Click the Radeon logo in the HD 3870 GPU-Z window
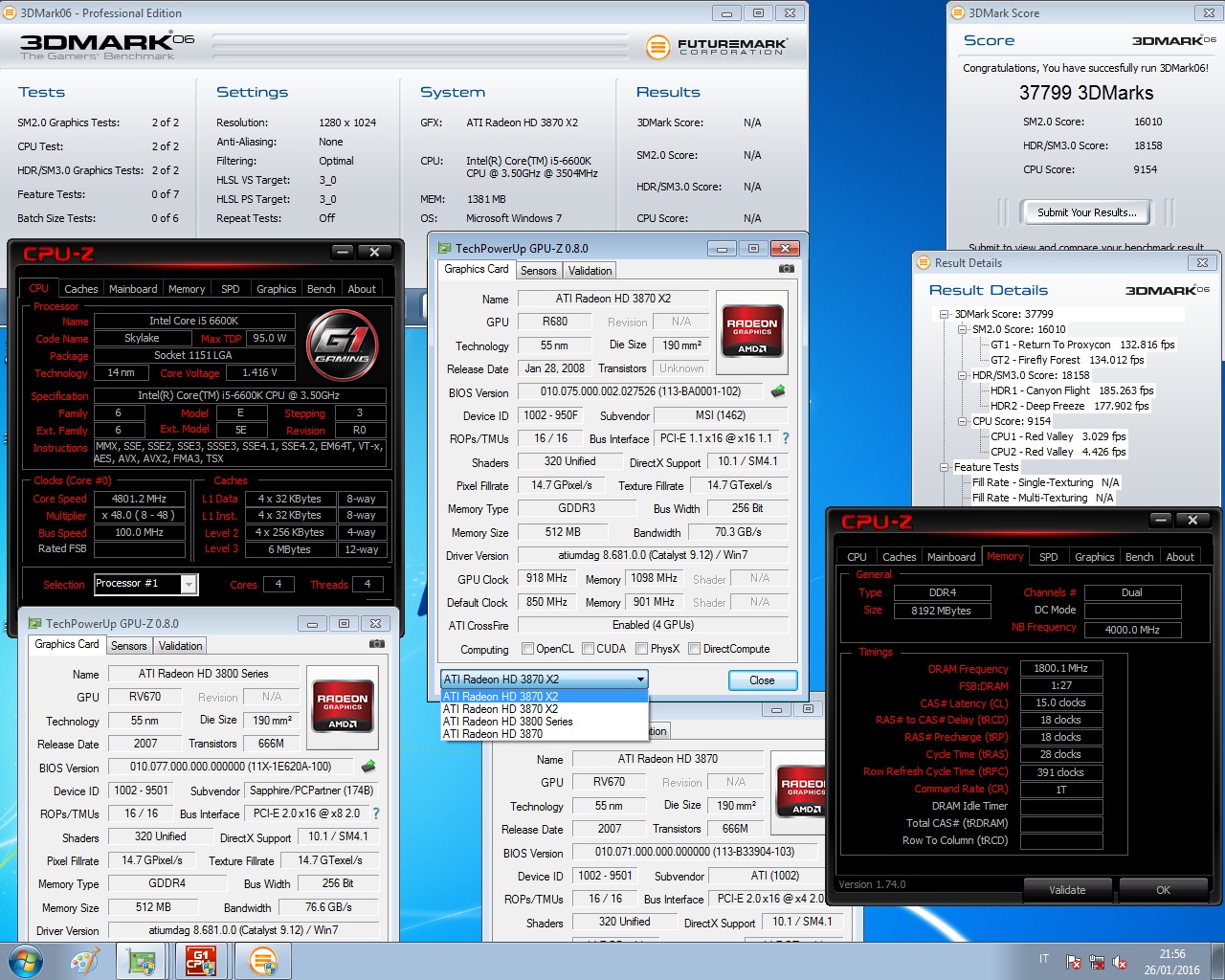The height and width of the screenshot is (980, 1225). (x=802, y=792)
